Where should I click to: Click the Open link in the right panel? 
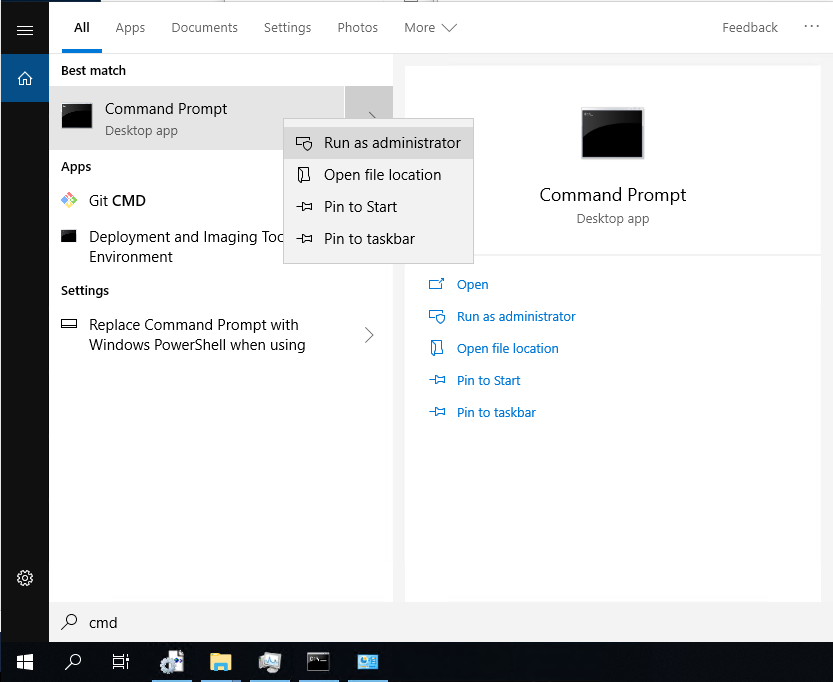point(472,285)
